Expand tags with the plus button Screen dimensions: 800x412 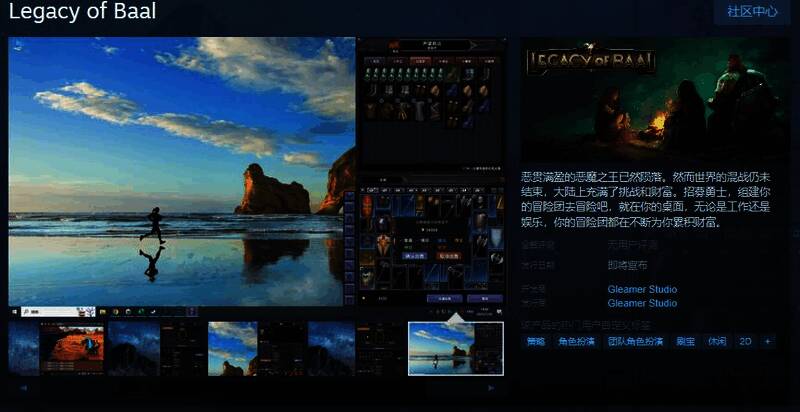(x=768, y=341)
